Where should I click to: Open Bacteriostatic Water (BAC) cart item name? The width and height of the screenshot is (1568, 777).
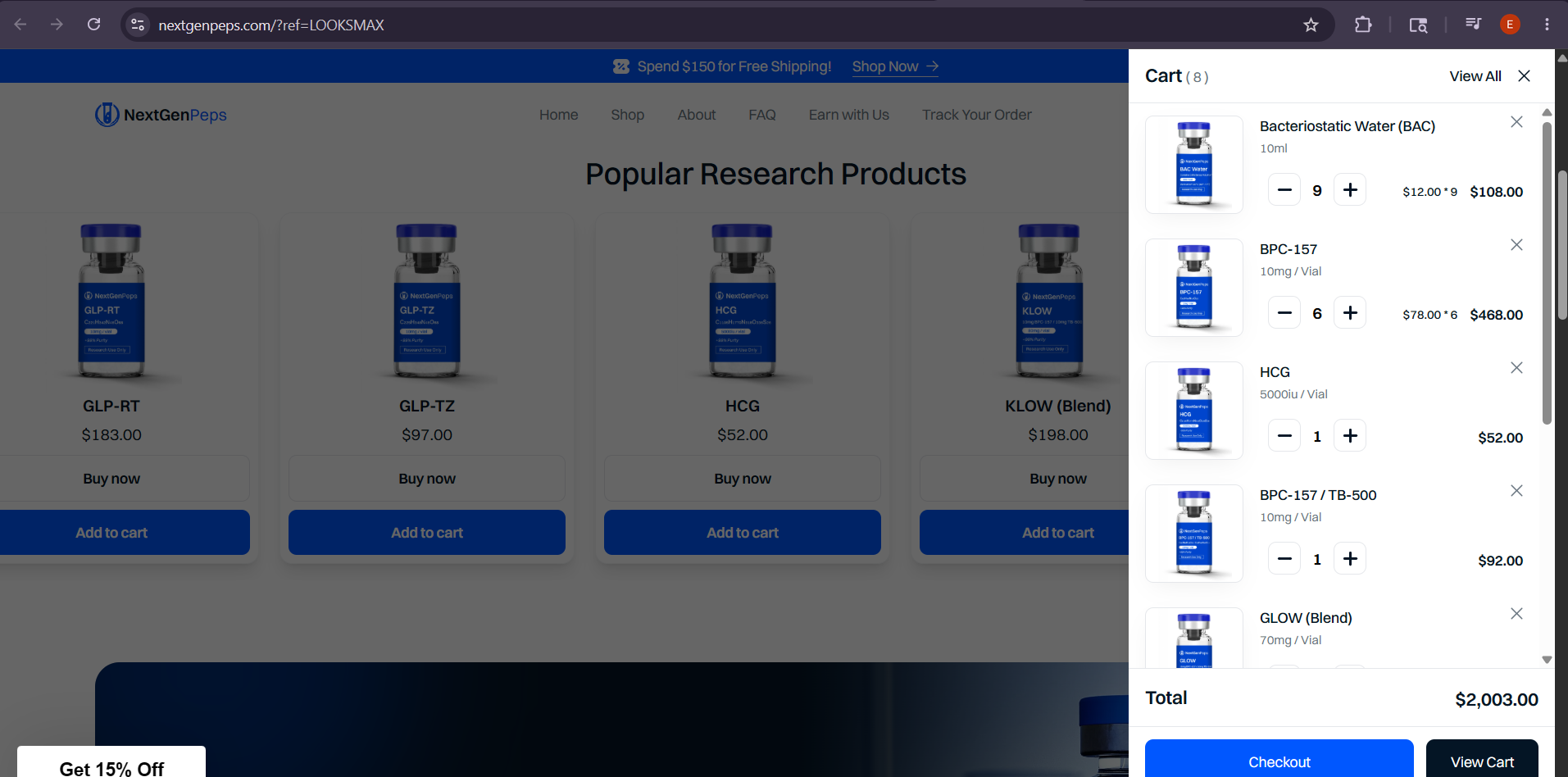1348,126
